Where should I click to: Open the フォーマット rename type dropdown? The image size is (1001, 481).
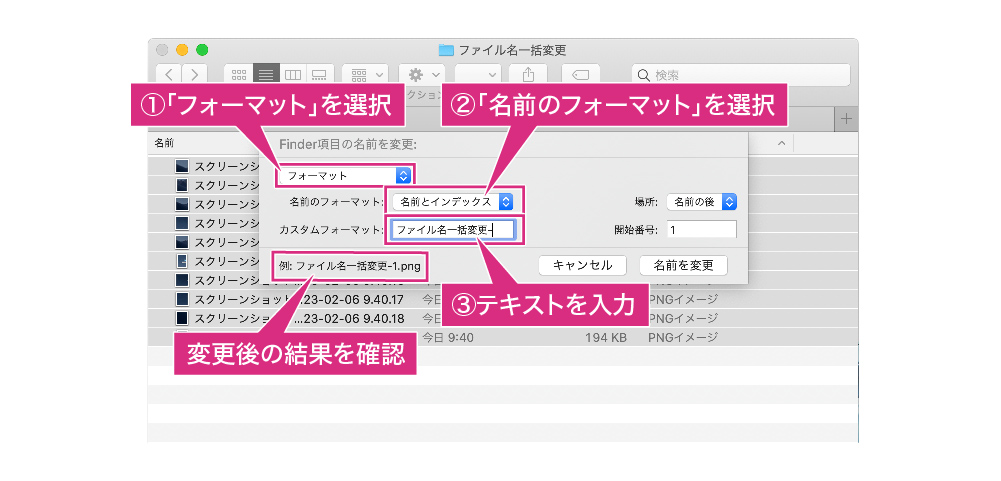coord(345,175)
